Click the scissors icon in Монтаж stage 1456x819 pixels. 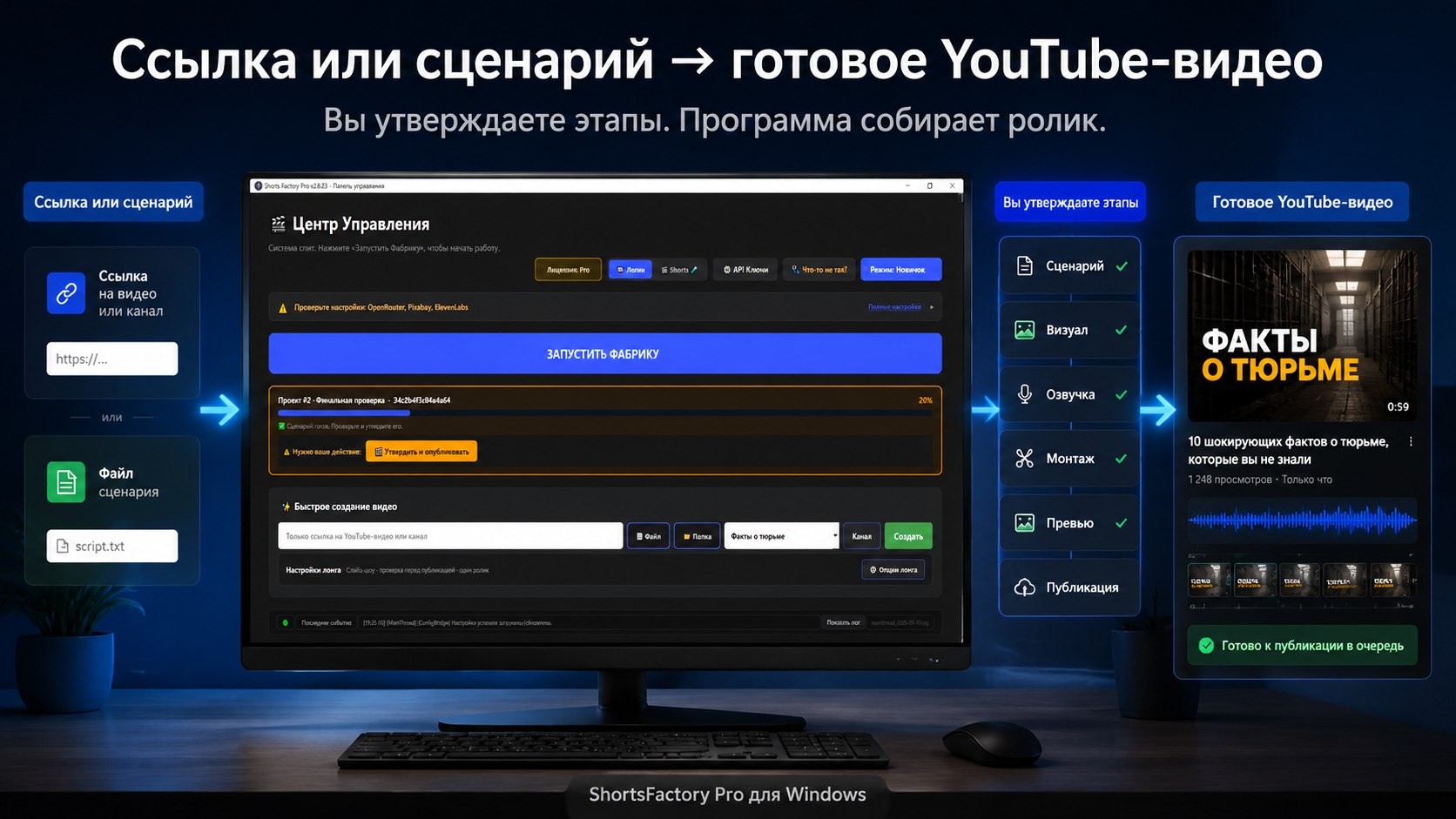[1025, 458]
